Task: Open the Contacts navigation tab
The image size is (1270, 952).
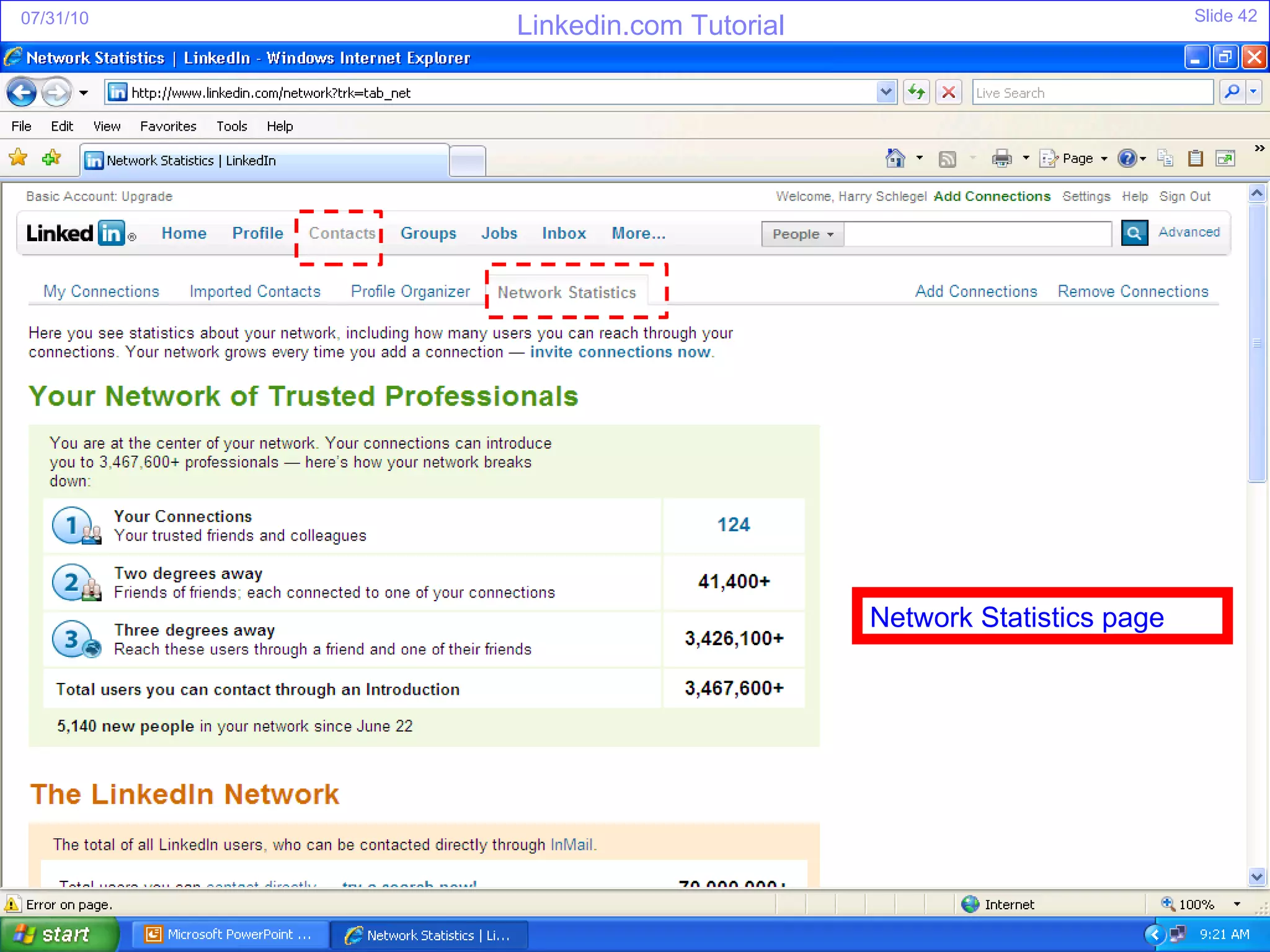Action: (x=342, y=233)
